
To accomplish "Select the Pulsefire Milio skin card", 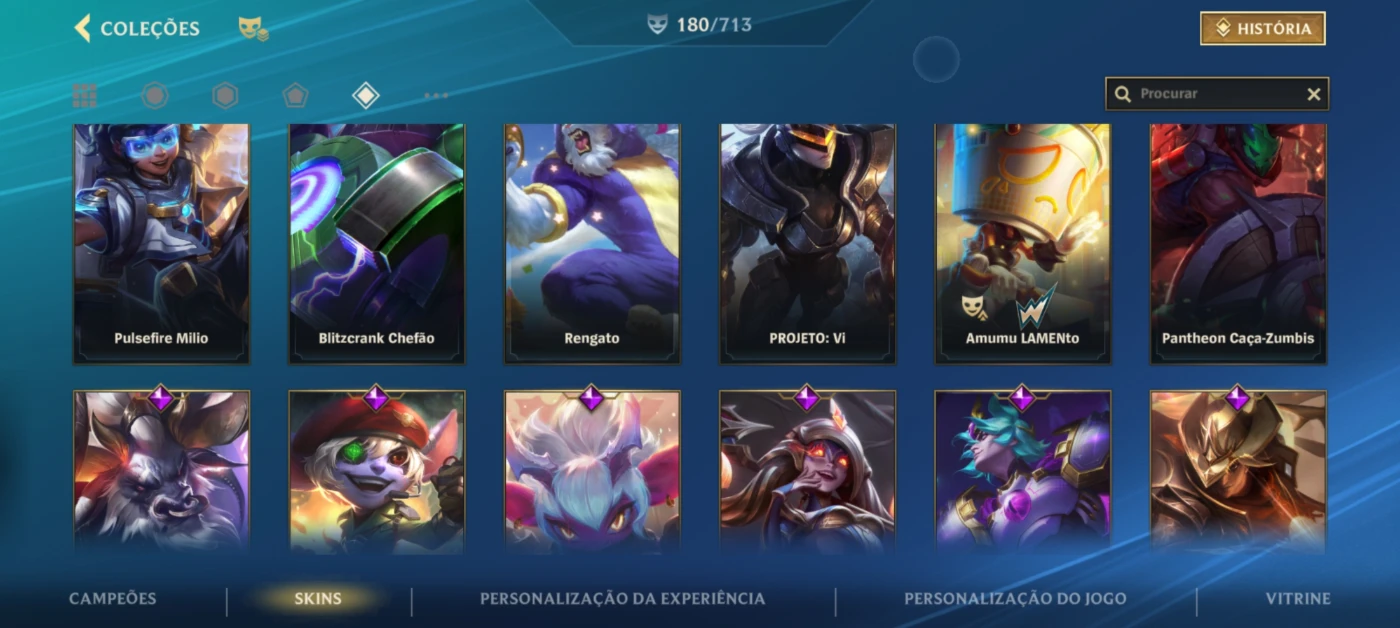I will [161, 243].
